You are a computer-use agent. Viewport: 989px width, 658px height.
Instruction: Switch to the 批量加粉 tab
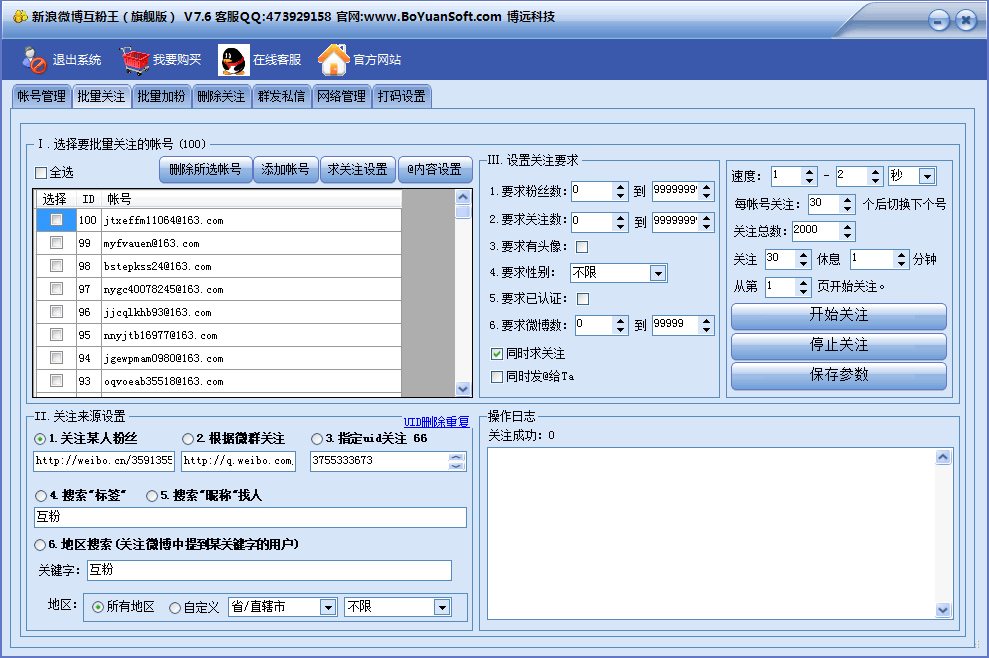coord(161,97)
